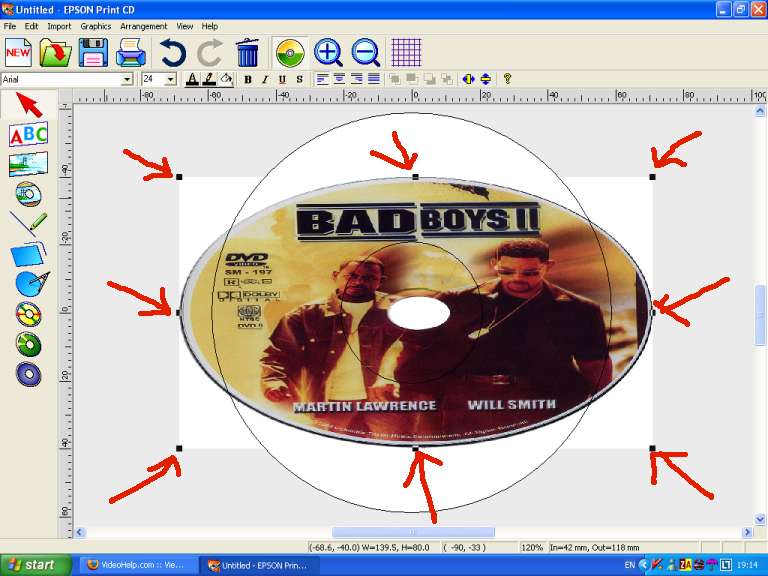Image resolution: width=768 pixels, height=576 pixels.
Task: Click the send backward one level icon
Action: click(x=447, y=79)
